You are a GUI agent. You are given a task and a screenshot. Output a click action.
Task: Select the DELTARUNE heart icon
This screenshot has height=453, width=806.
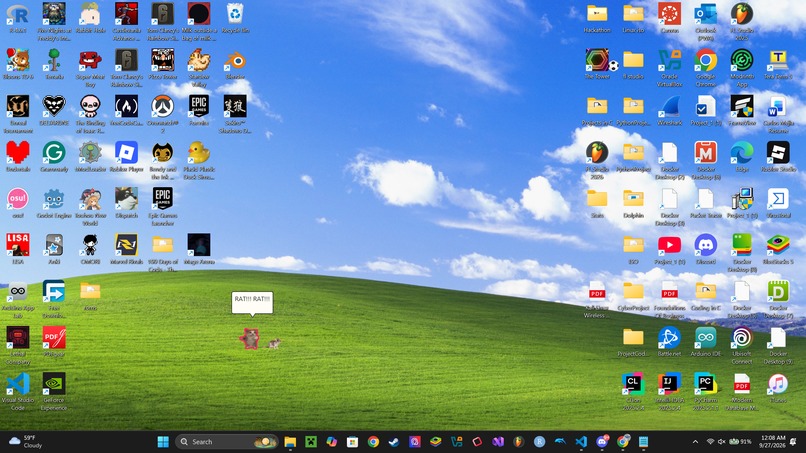point(54,107)
